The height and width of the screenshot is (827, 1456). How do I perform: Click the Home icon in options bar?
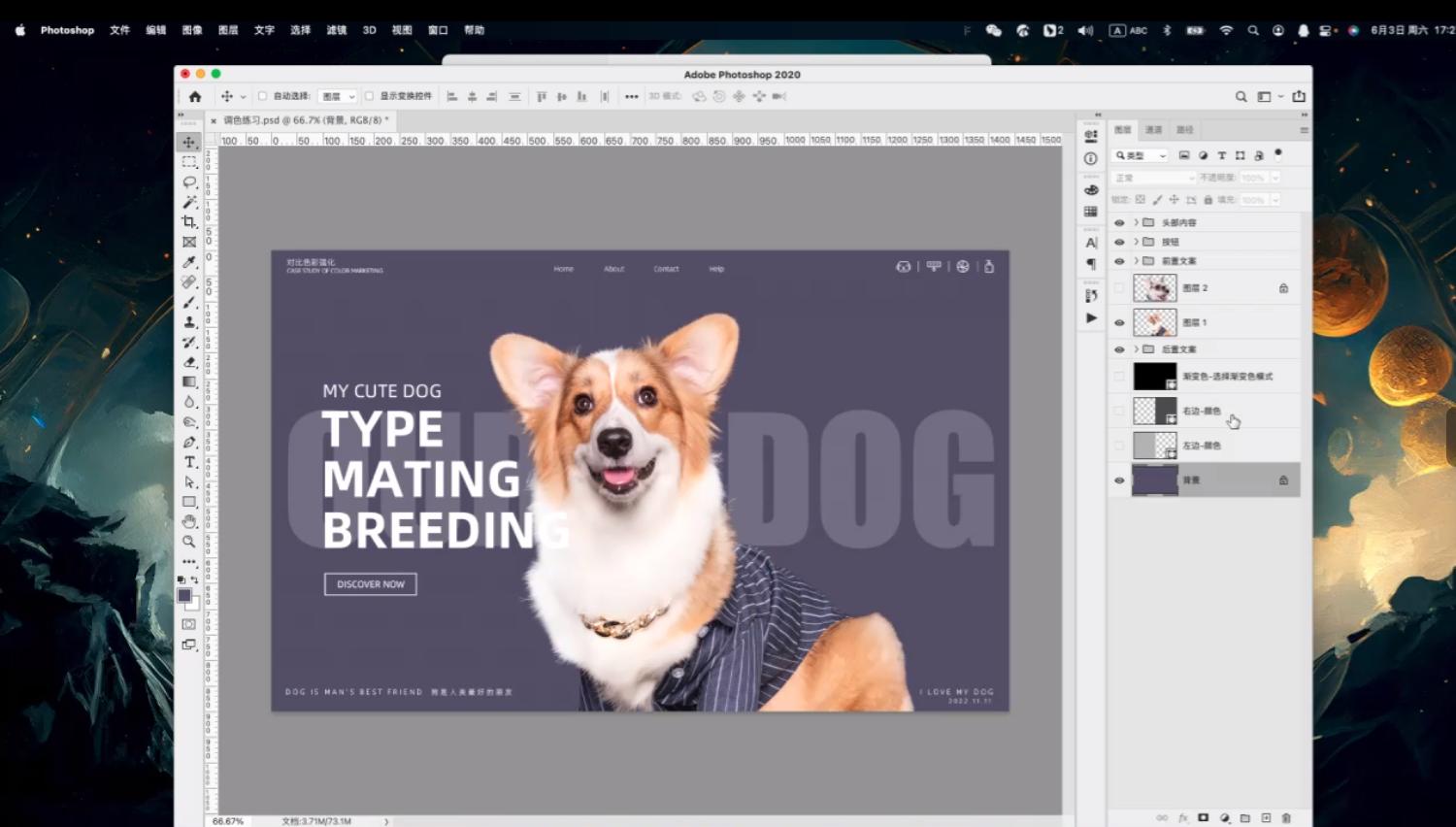point(195,96)
